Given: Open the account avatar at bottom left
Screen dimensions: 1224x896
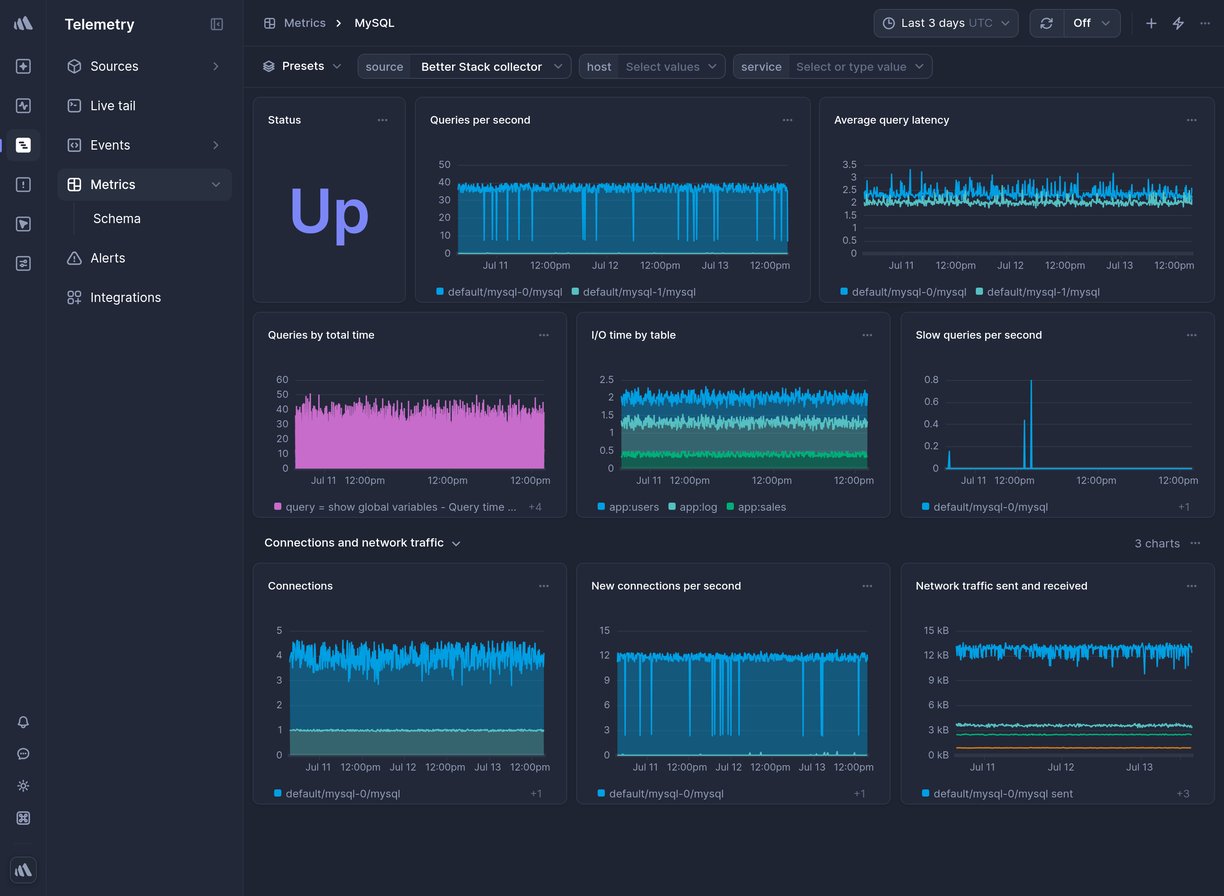Looking at the screenshot, I should tap(23, 870).
